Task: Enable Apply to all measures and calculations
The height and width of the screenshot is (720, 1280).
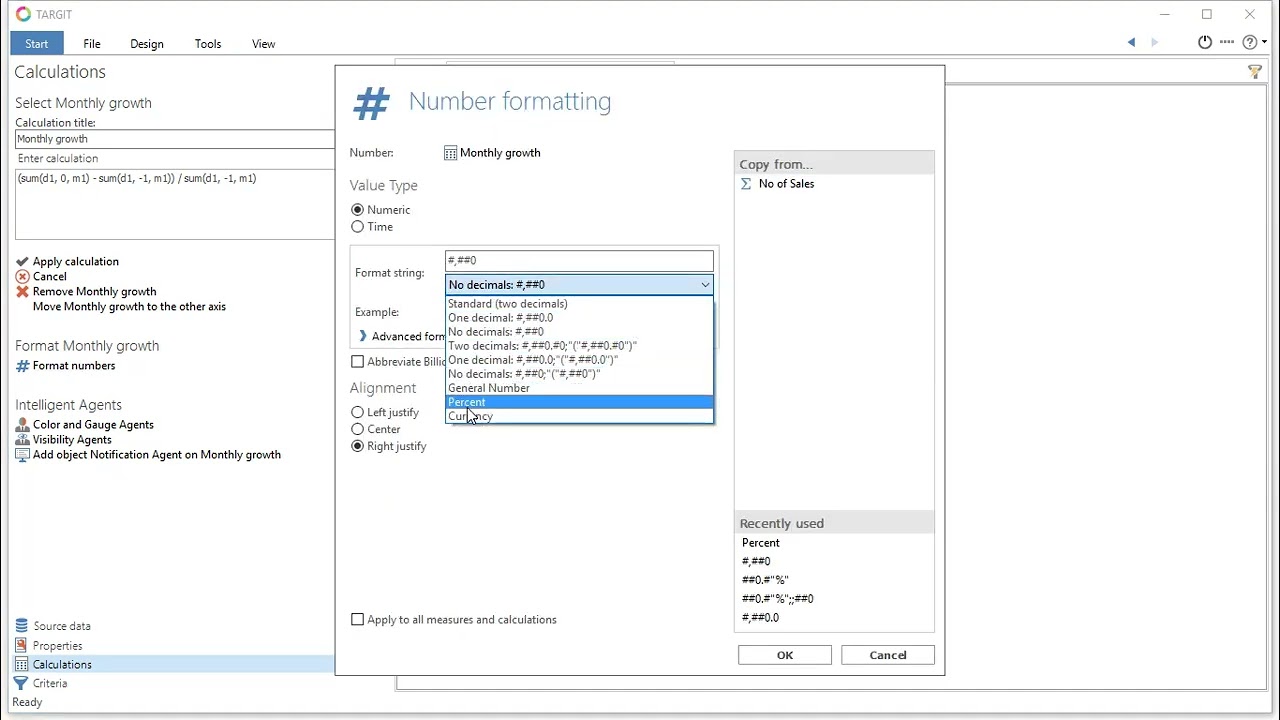Action: 358,620
